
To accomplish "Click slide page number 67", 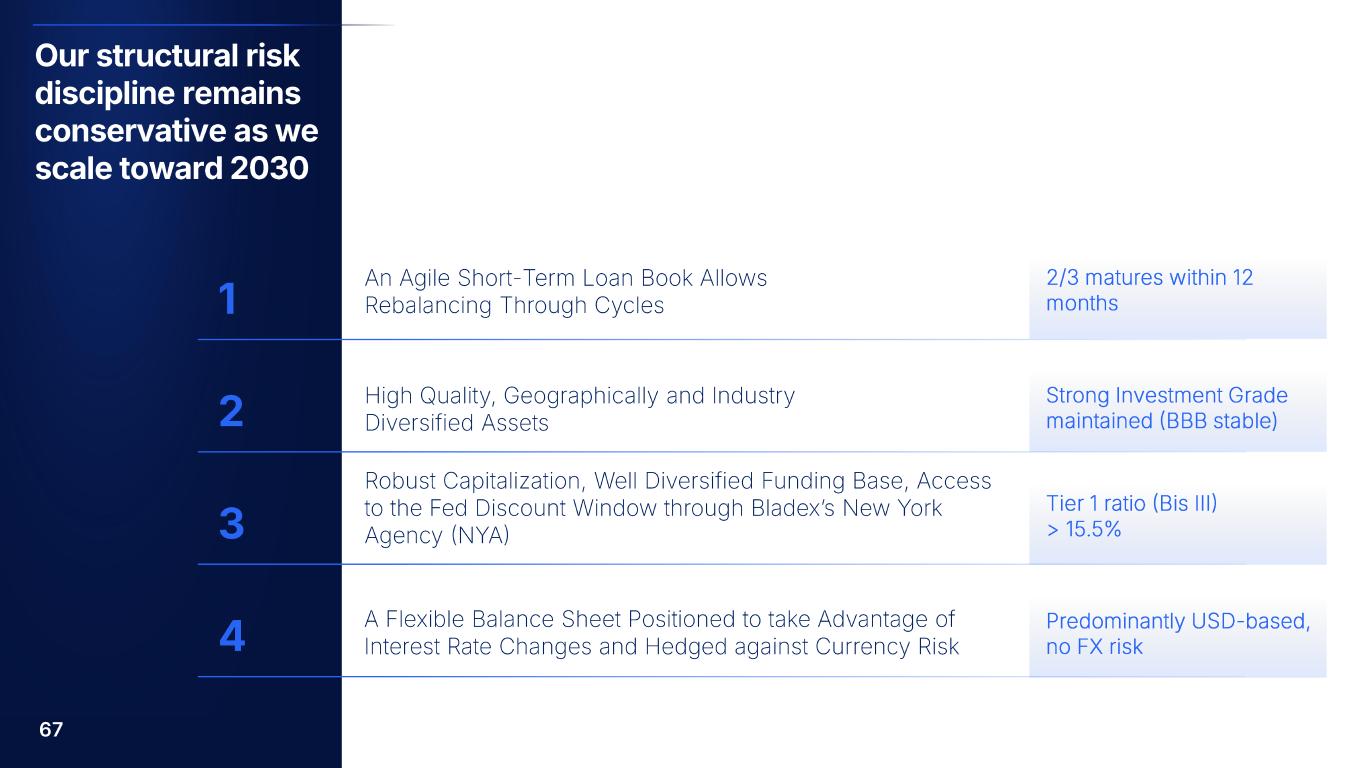I will [51, 730].
